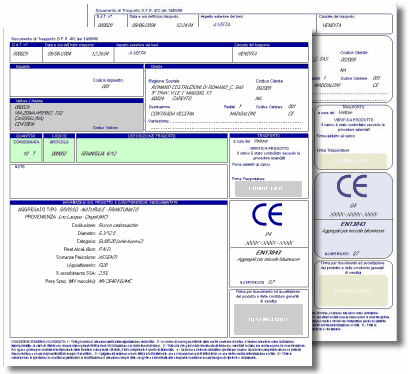
Task: Click 'EN13043' on the back page
Action: 353,224
